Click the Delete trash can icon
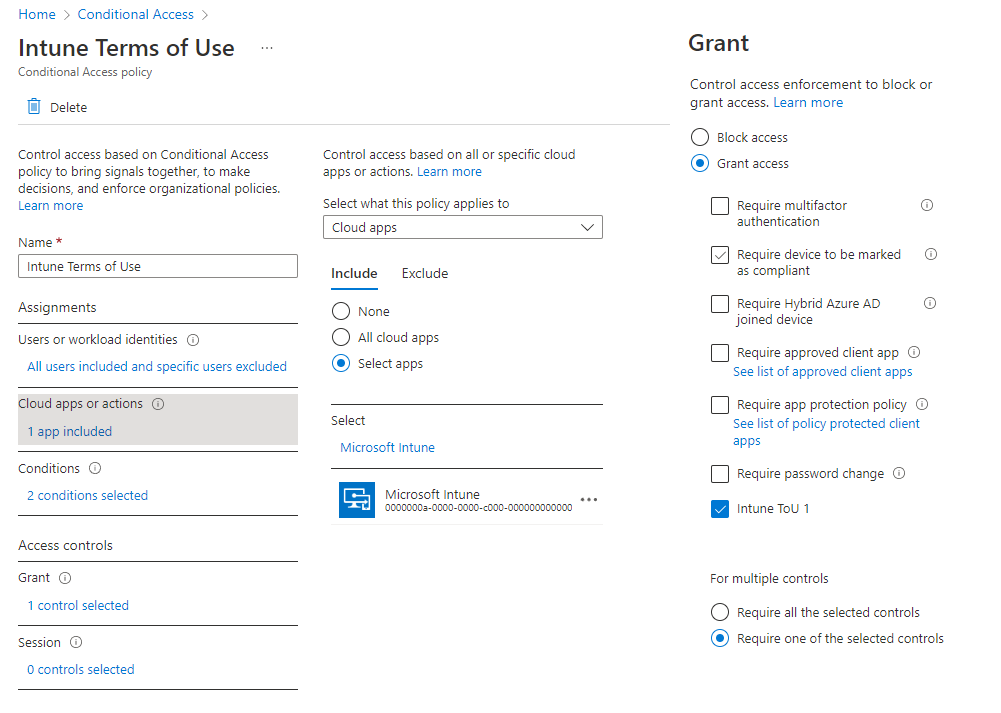The height and width of the screenshot is (713, 1001). point(34,107)
